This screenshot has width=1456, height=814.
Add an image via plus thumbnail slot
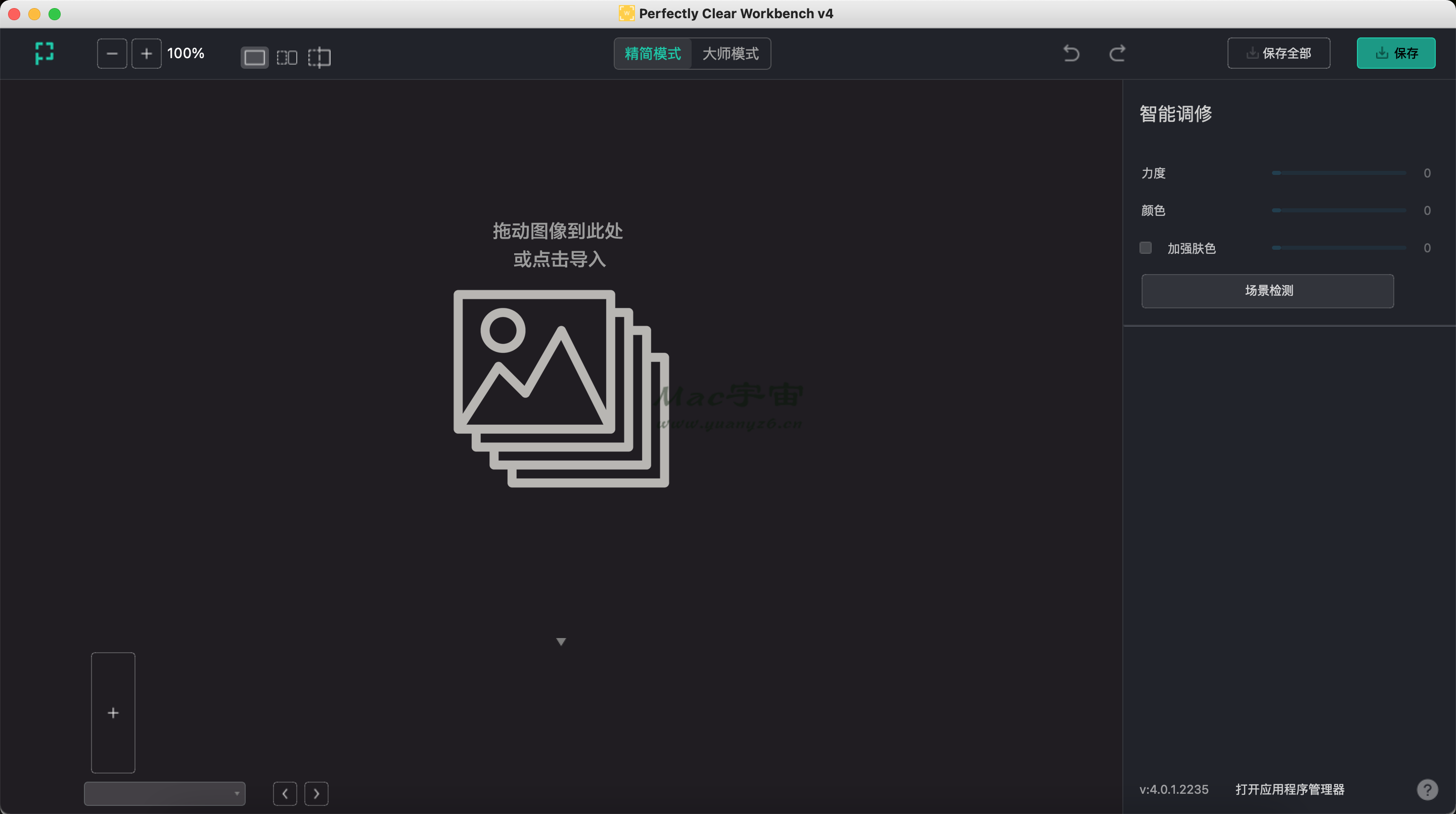[113, 713]
